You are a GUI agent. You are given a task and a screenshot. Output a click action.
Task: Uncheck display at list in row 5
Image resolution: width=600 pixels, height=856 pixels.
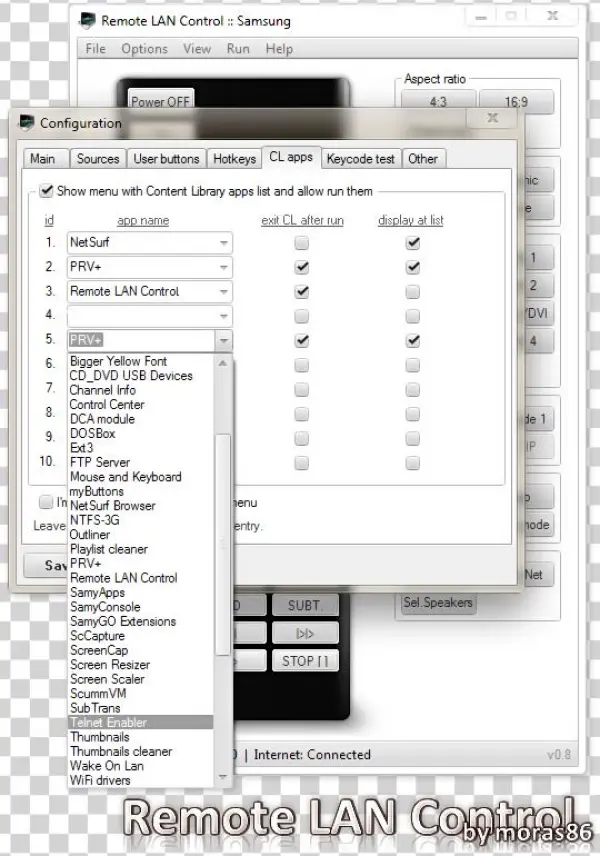point(413,341)
